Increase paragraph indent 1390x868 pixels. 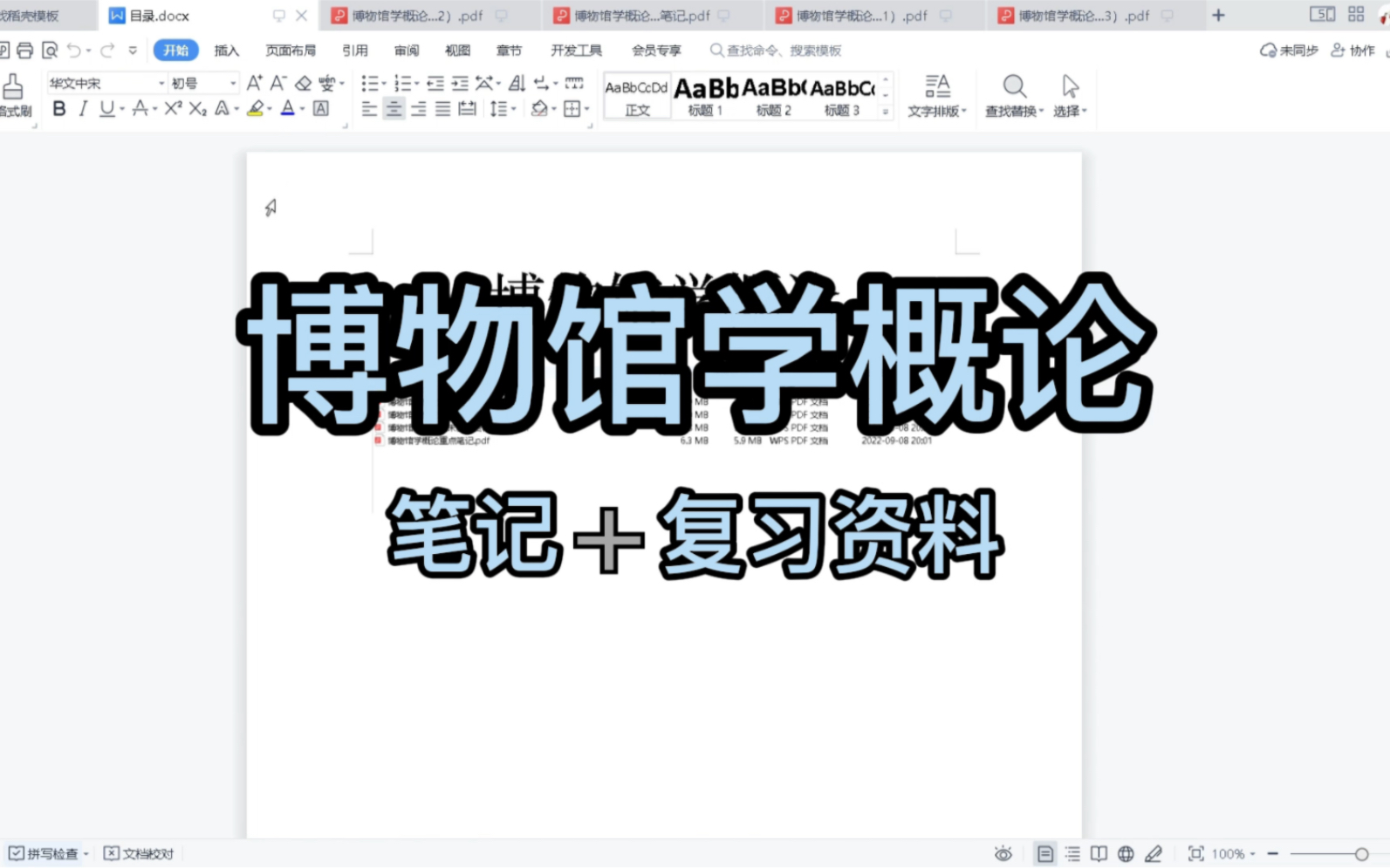[x=460, y=83]
